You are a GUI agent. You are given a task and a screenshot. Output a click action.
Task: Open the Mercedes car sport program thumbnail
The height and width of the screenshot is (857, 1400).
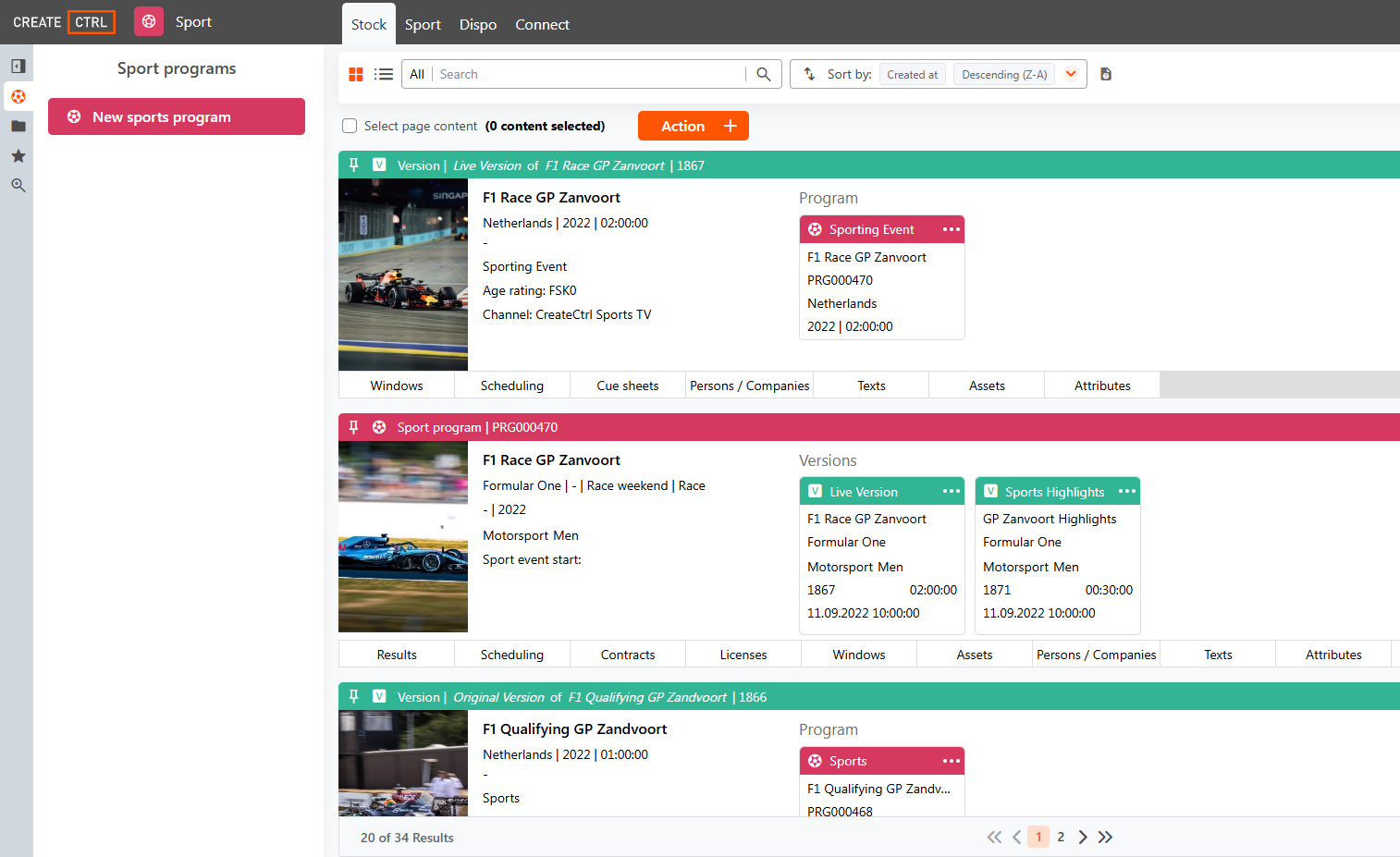point(403,536)
